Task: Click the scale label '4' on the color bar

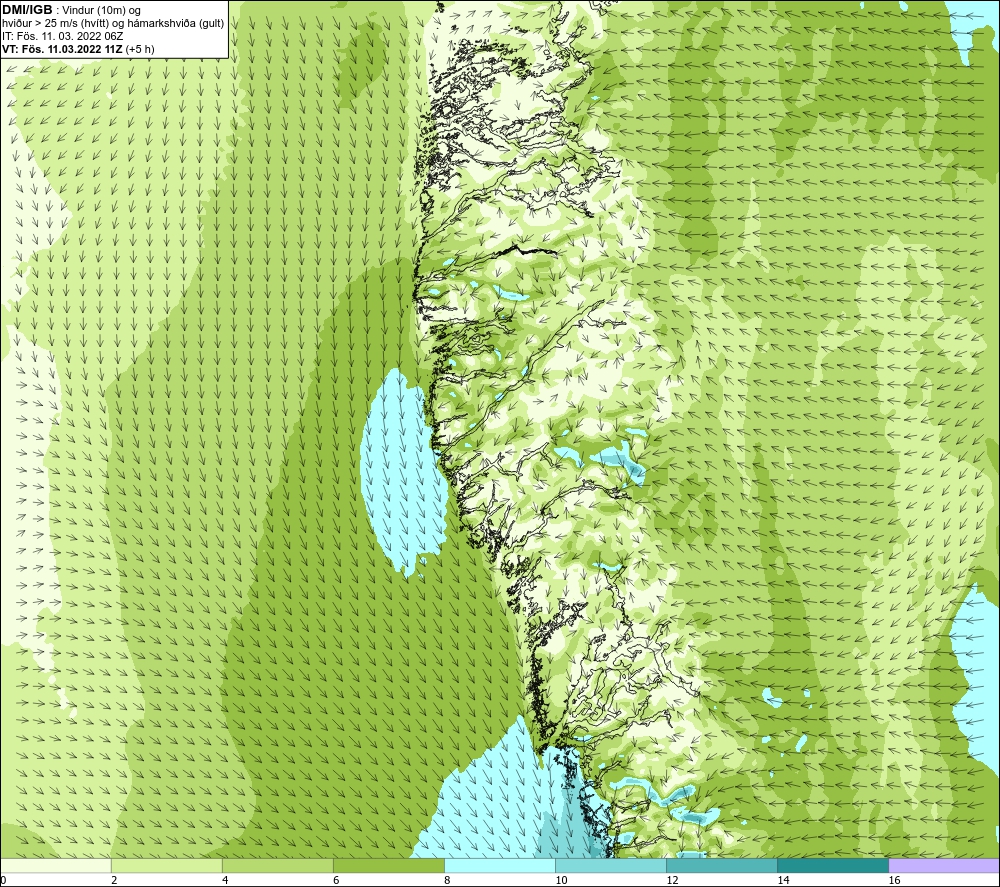Action: 225,880
